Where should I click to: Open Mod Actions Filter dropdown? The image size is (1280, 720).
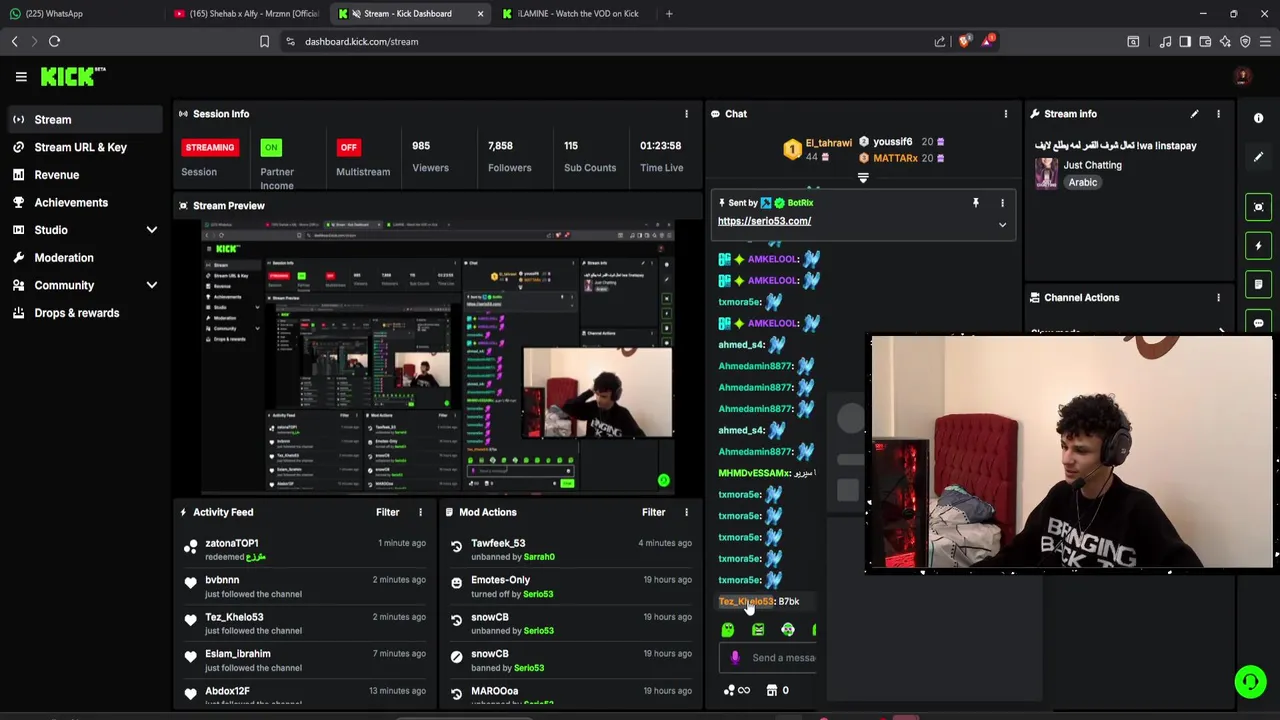pos(653,512)
